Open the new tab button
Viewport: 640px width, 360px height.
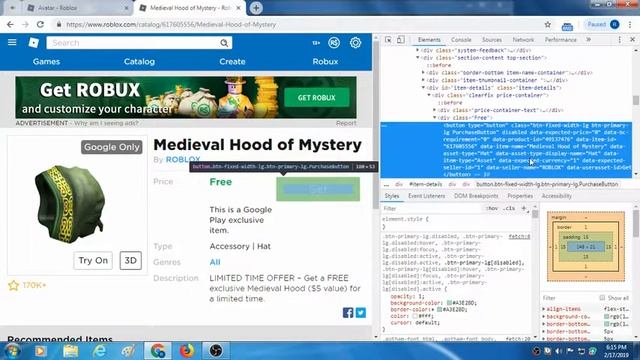(256, 8)
